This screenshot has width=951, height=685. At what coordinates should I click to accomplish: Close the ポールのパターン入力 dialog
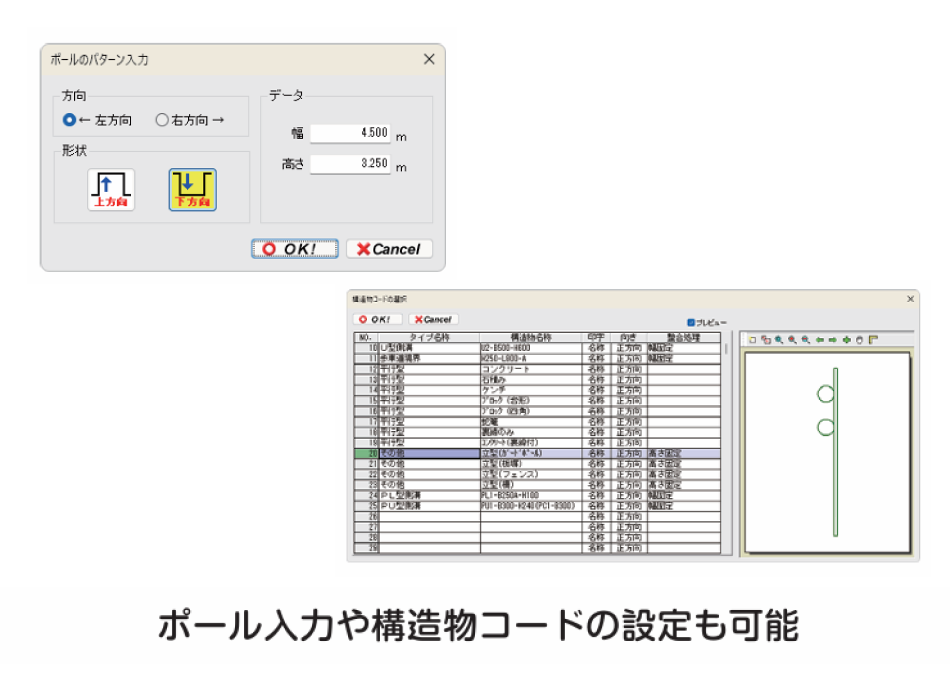pyautogui.click(x=429, y=59)
